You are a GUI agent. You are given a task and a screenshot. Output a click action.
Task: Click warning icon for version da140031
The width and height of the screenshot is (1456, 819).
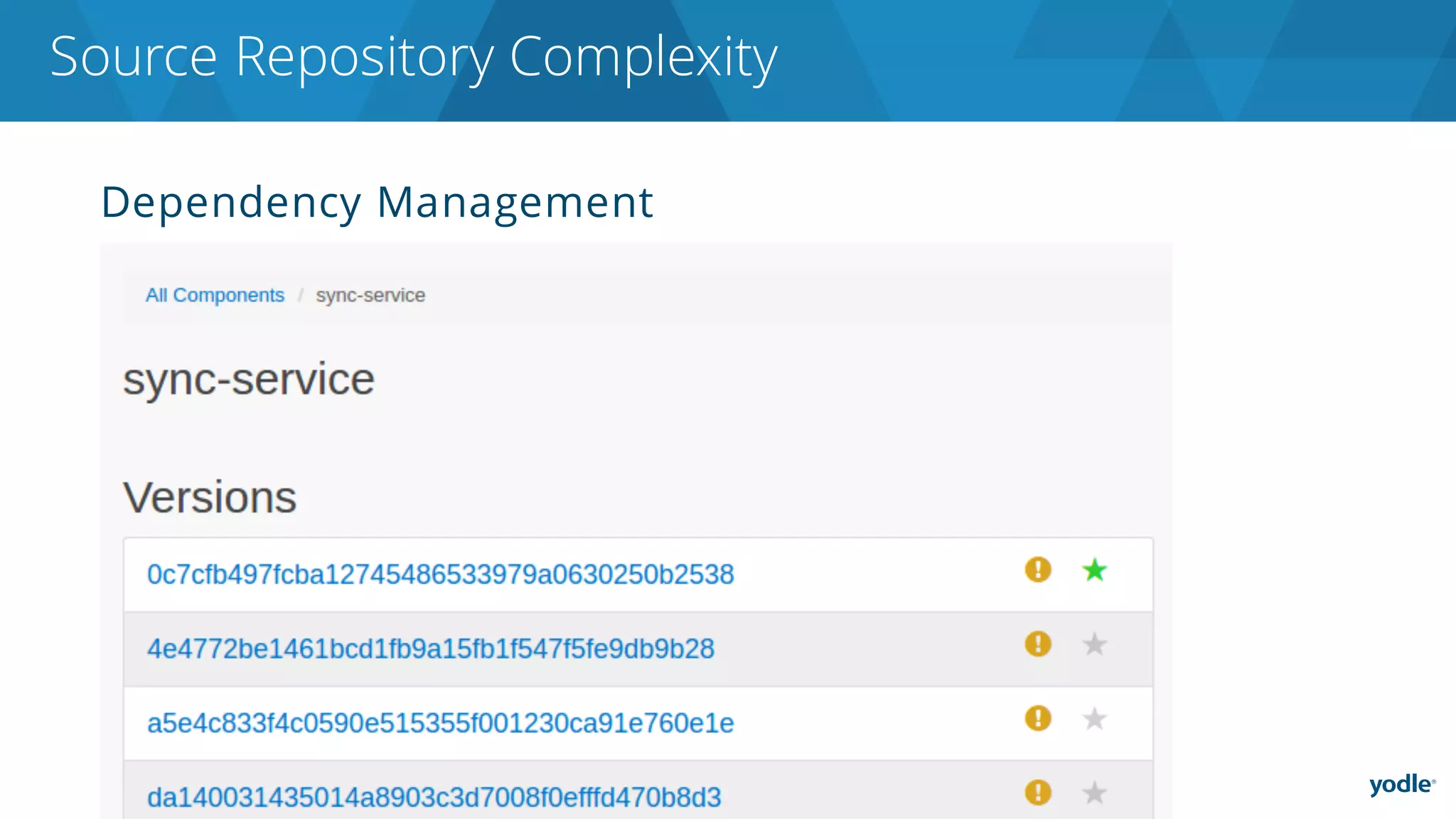click(x=1038, y=793)
